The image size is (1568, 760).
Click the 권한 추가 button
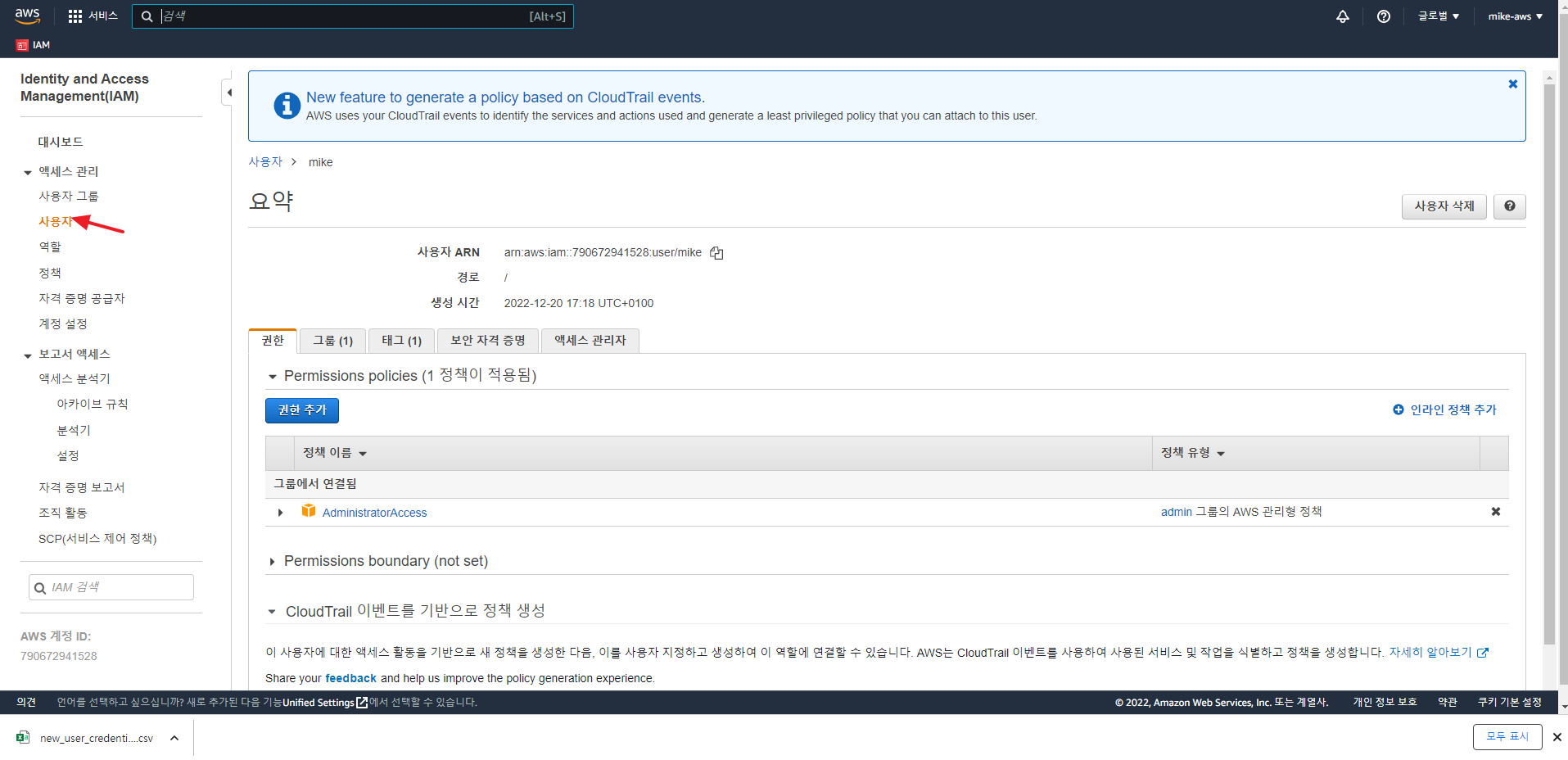(302, 410)
